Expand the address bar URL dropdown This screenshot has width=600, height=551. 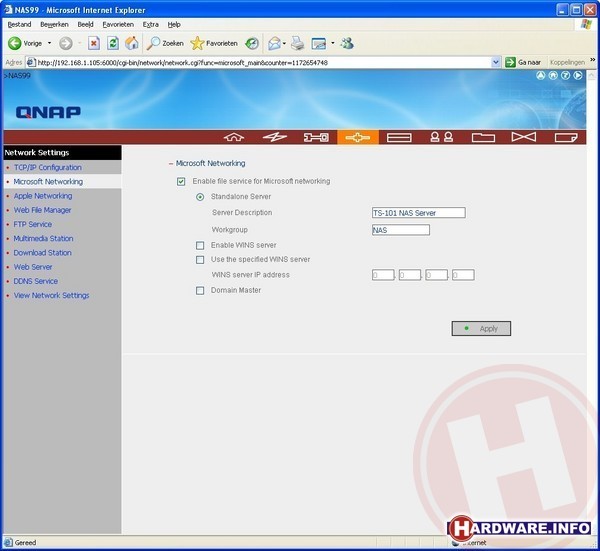tap(496, 62)
